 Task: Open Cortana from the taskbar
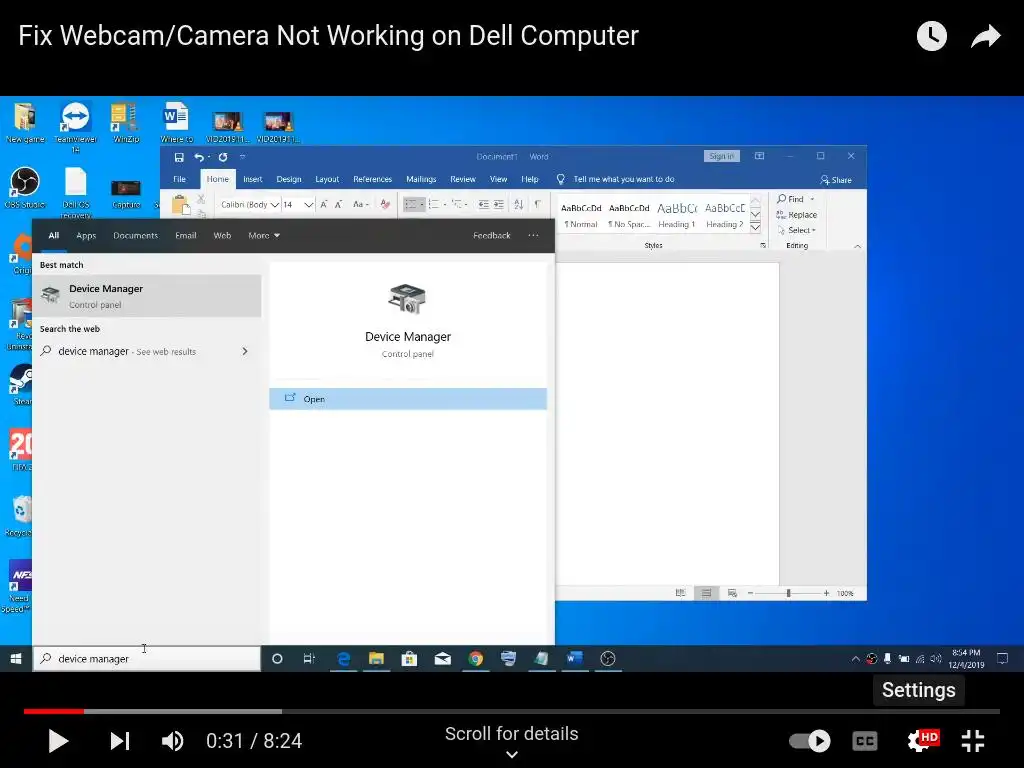[277, 658]
